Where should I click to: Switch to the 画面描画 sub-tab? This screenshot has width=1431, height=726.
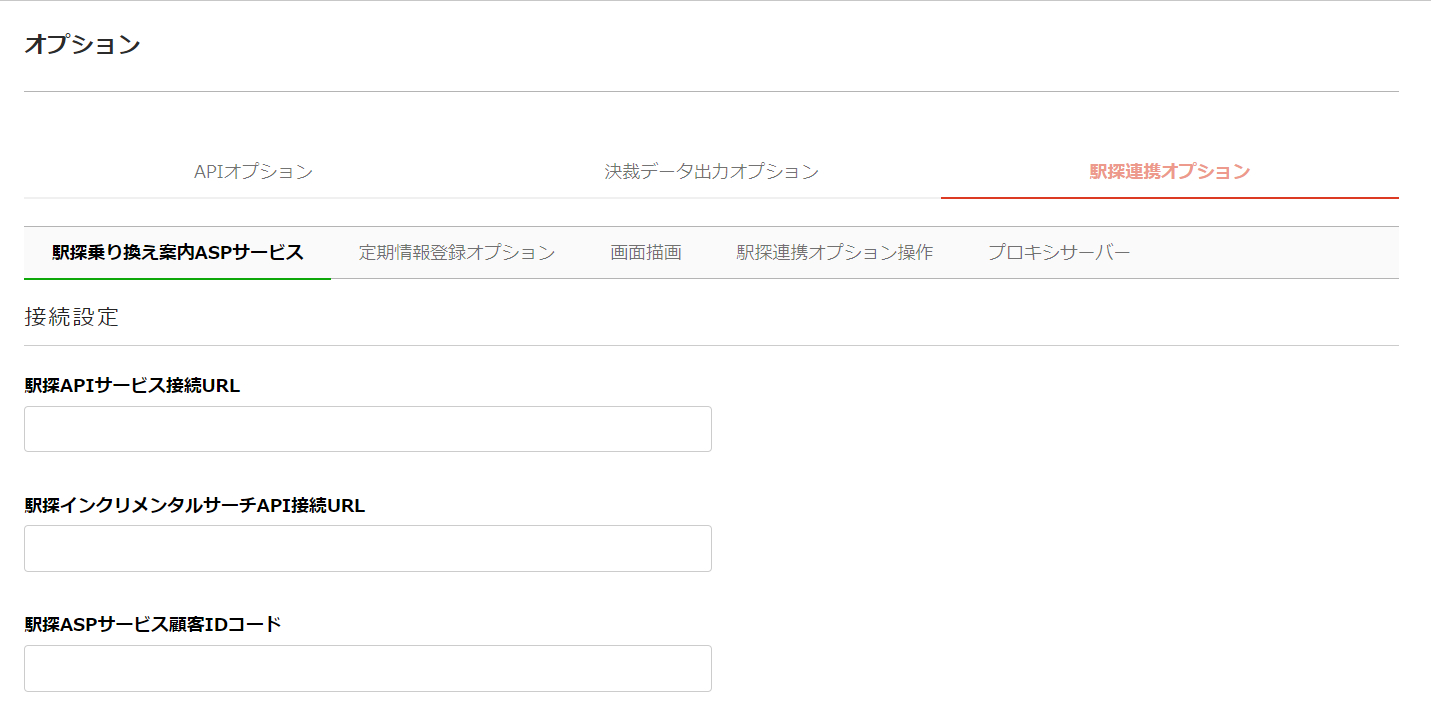coord(646,253)
